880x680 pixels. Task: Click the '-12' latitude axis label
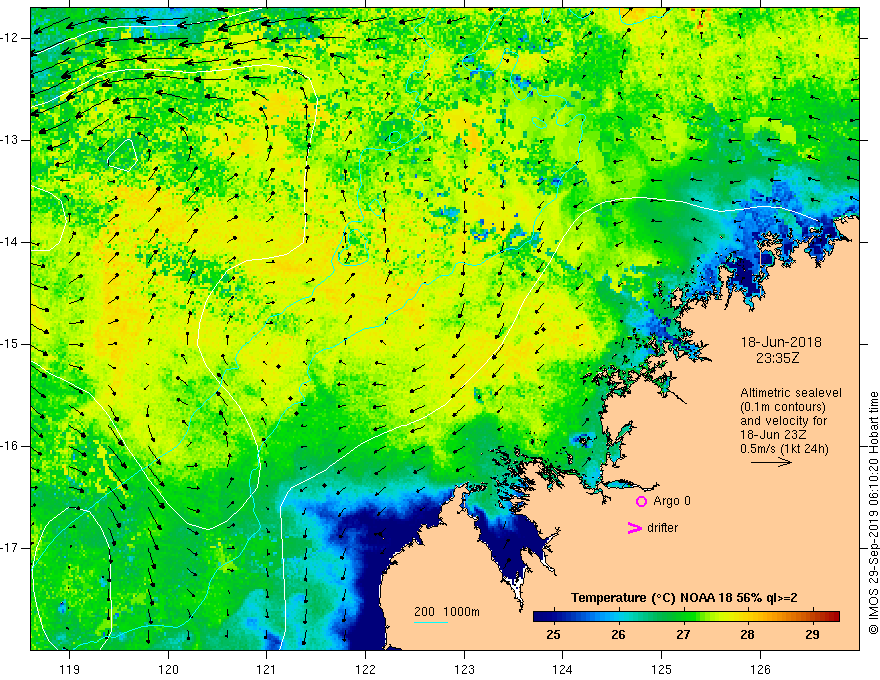[x=10, y=38]
